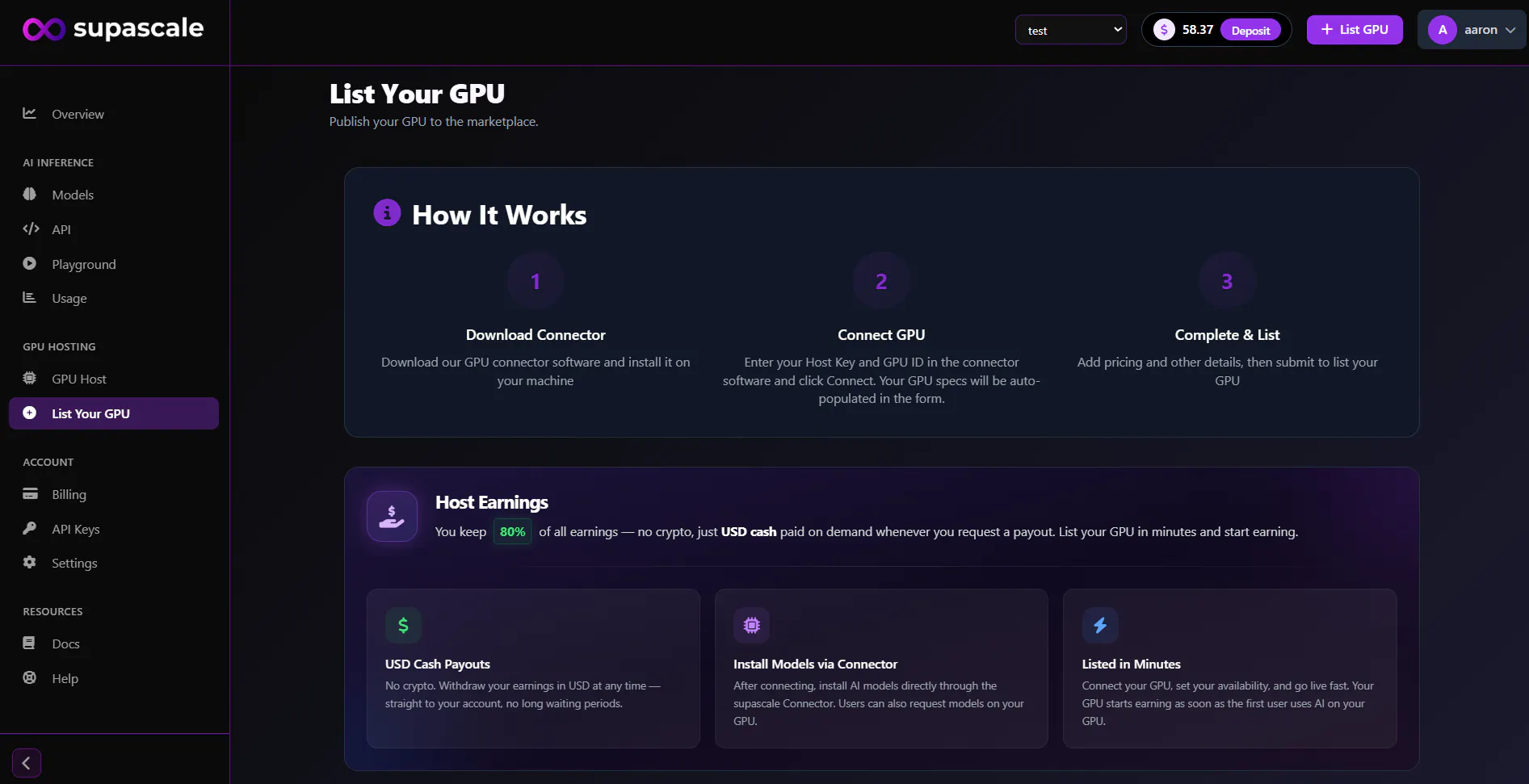Open the Help page
The height and width of the screenshot is (784, 1529).
click(x=114, y=678)
